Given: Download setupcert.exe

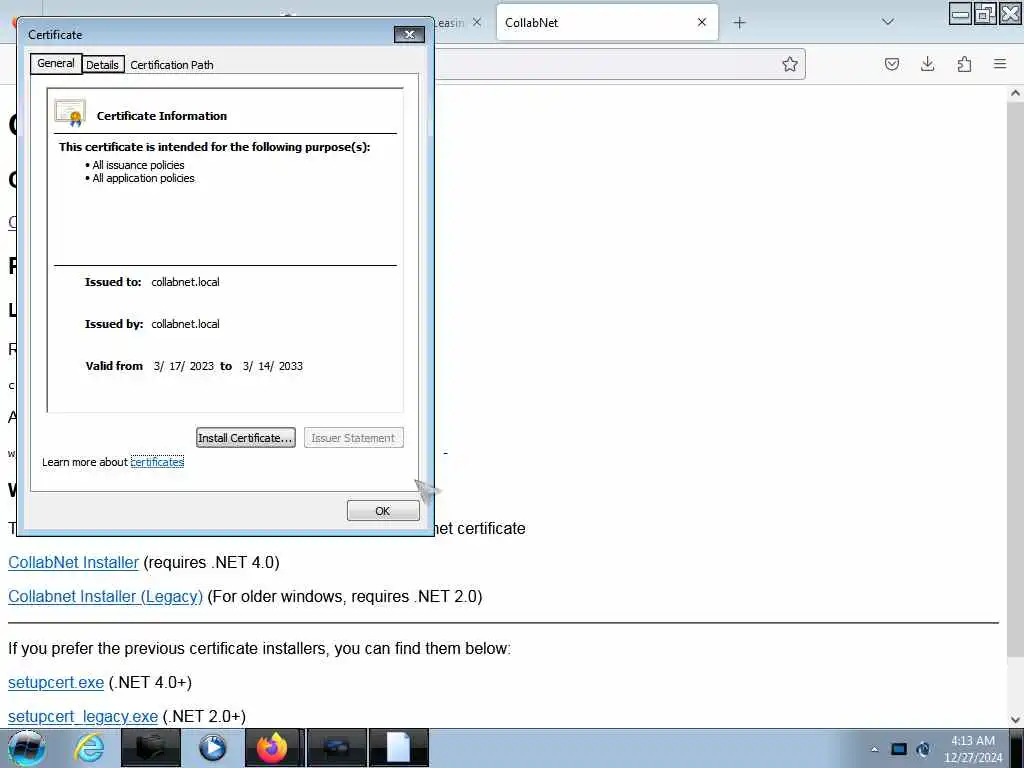Looking at the screenshot, I should pyautogui.click(x=56, y=682).
